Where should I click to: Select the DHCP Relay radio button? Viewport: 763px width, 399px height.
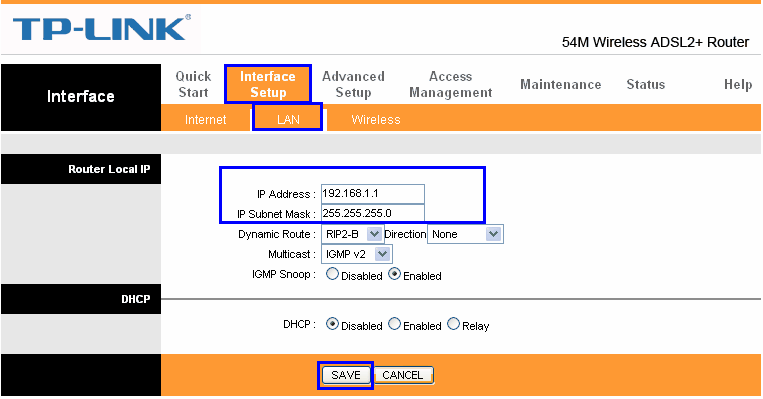point(454,324)
